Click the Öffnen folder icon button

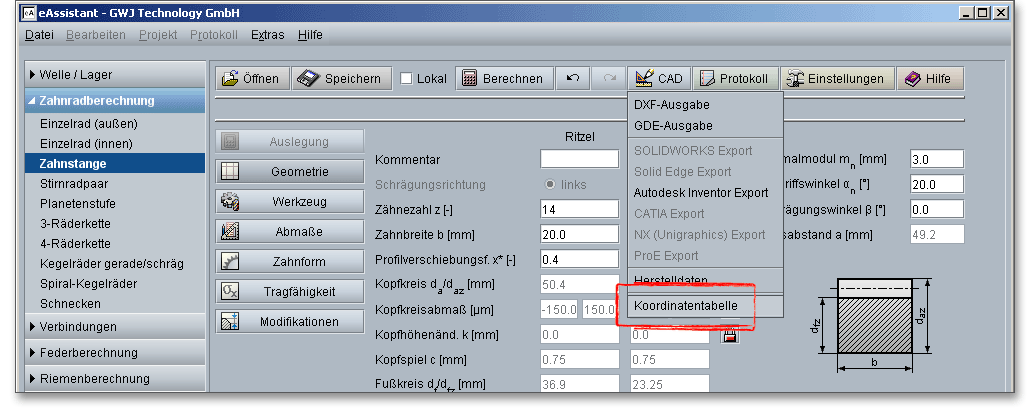[251, 79]
